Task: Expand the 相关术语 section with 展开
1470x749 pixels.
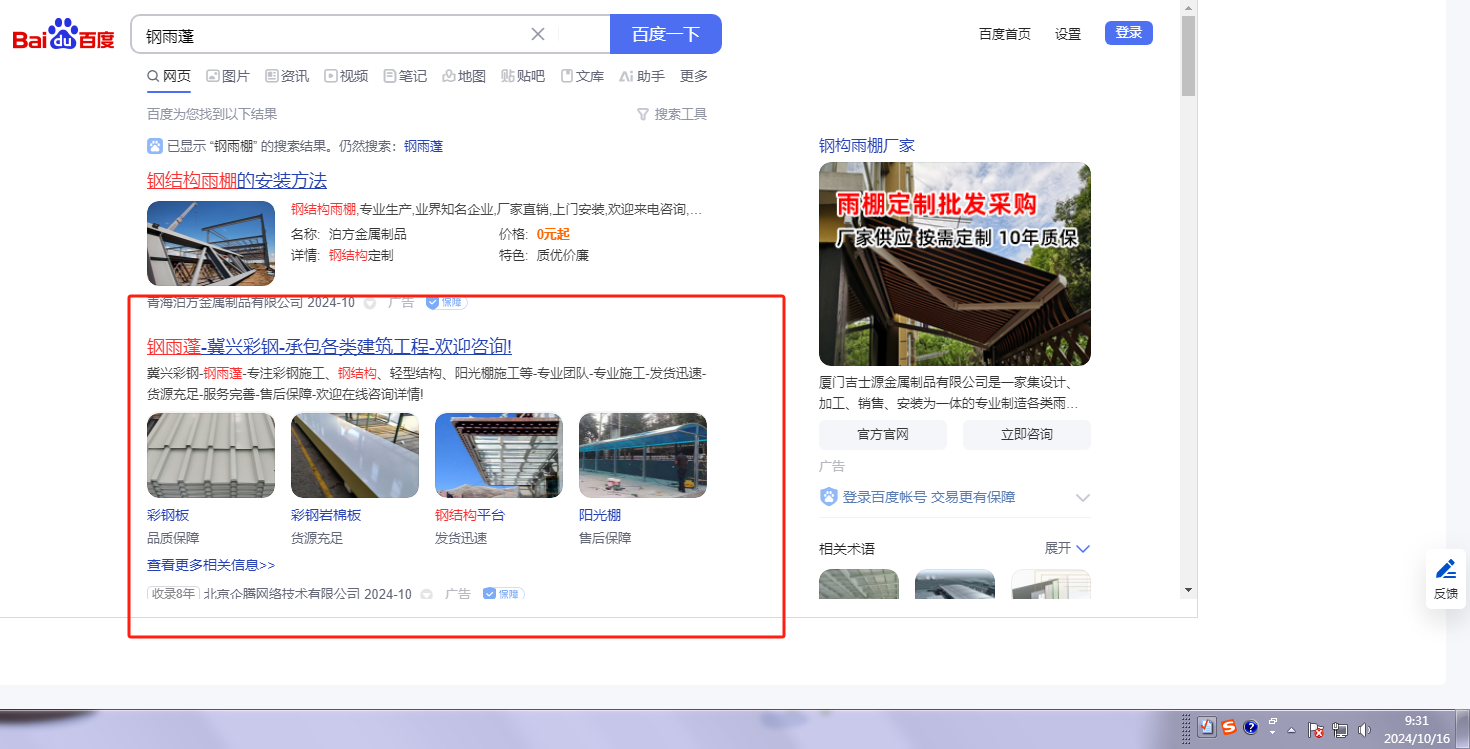Action: coord(1067,548)
